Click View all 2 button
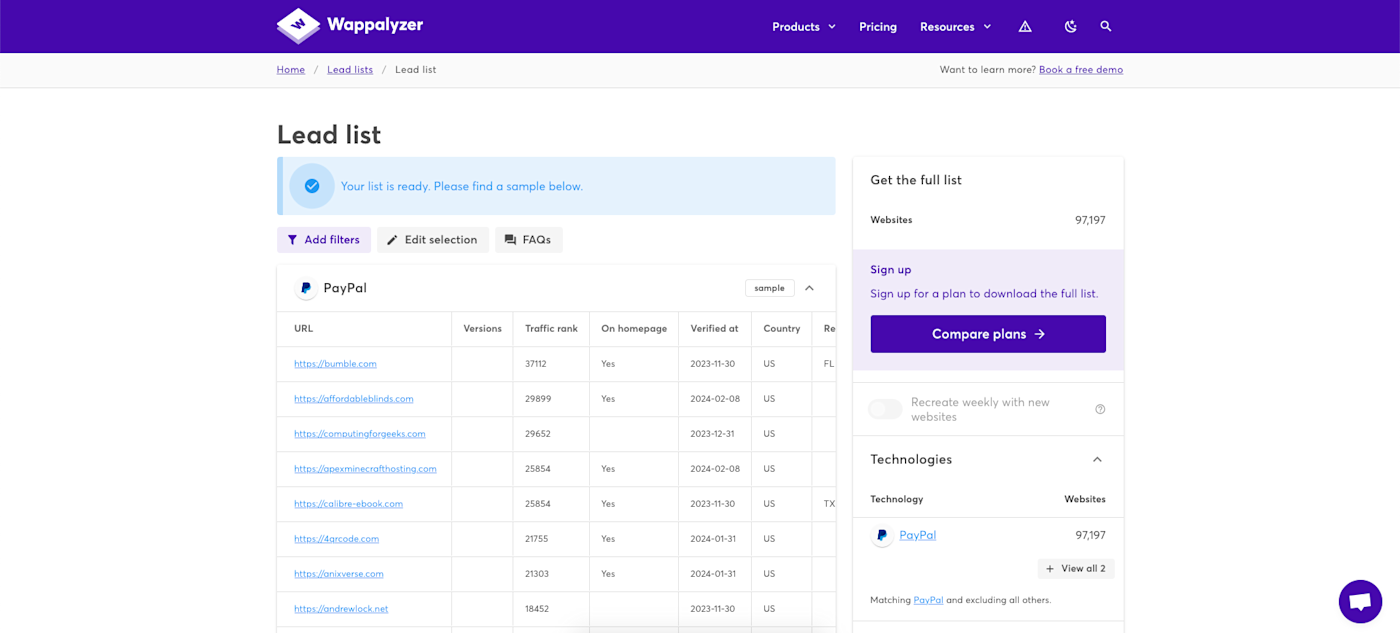 pyautogui.click(x=1076, y=569)
